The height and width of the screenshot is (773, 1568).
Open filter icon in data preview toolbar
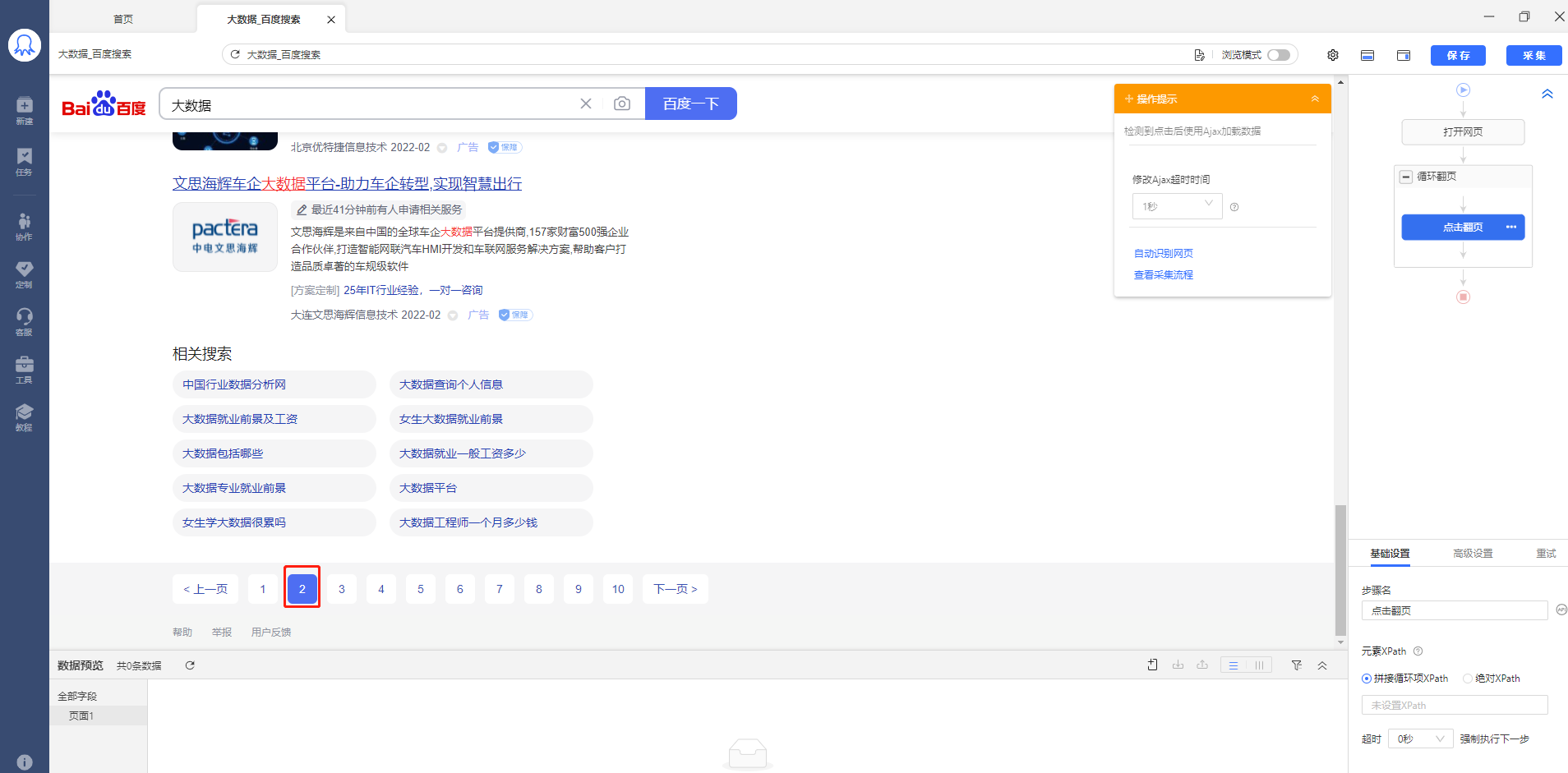point(1297,665)
